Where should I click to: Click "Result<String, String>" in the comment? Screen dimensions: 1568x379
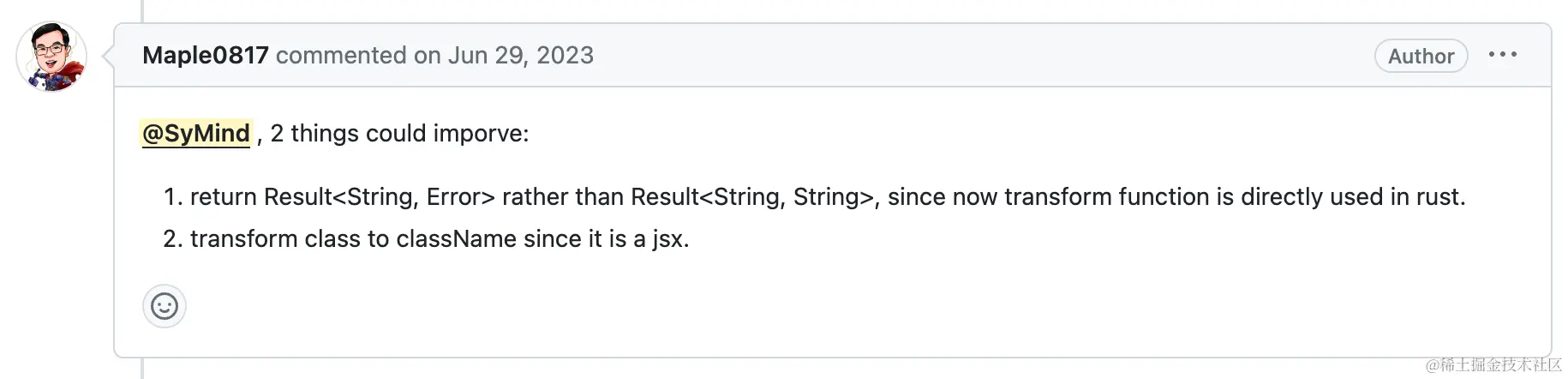[751, 197]
